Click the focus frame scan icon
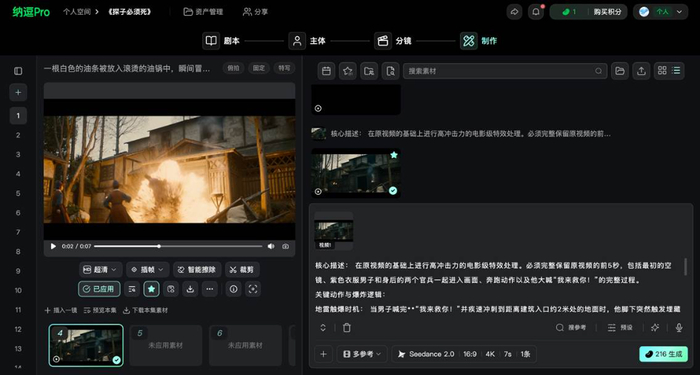This screenshot has height=375, width=700. pos(253,289)
